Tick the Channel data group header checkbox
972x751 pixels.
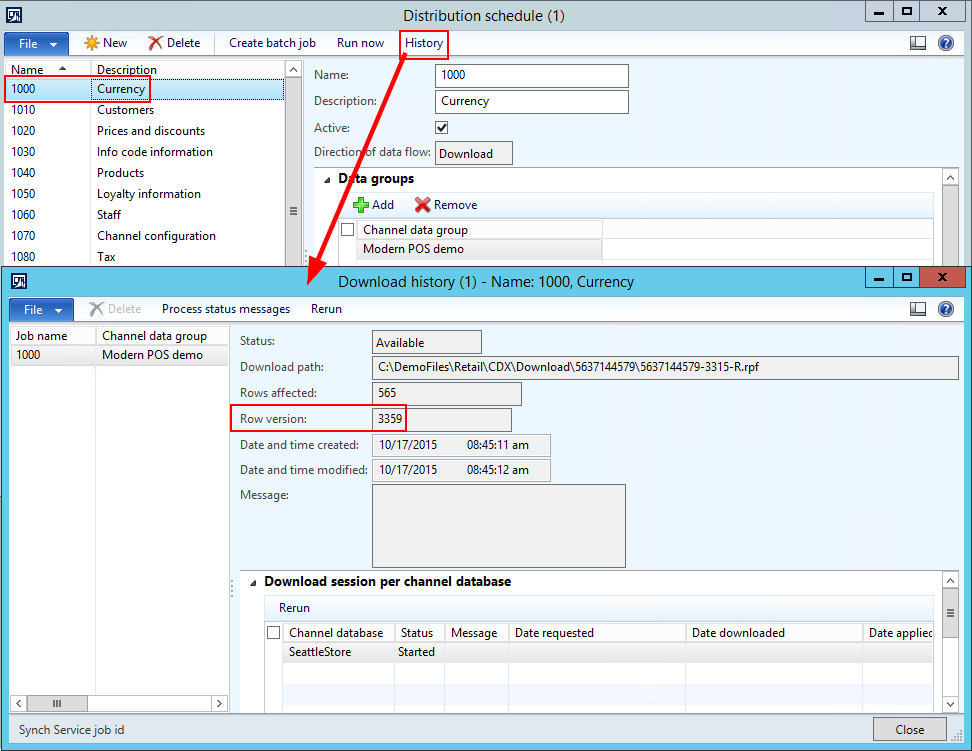point(348,229)
